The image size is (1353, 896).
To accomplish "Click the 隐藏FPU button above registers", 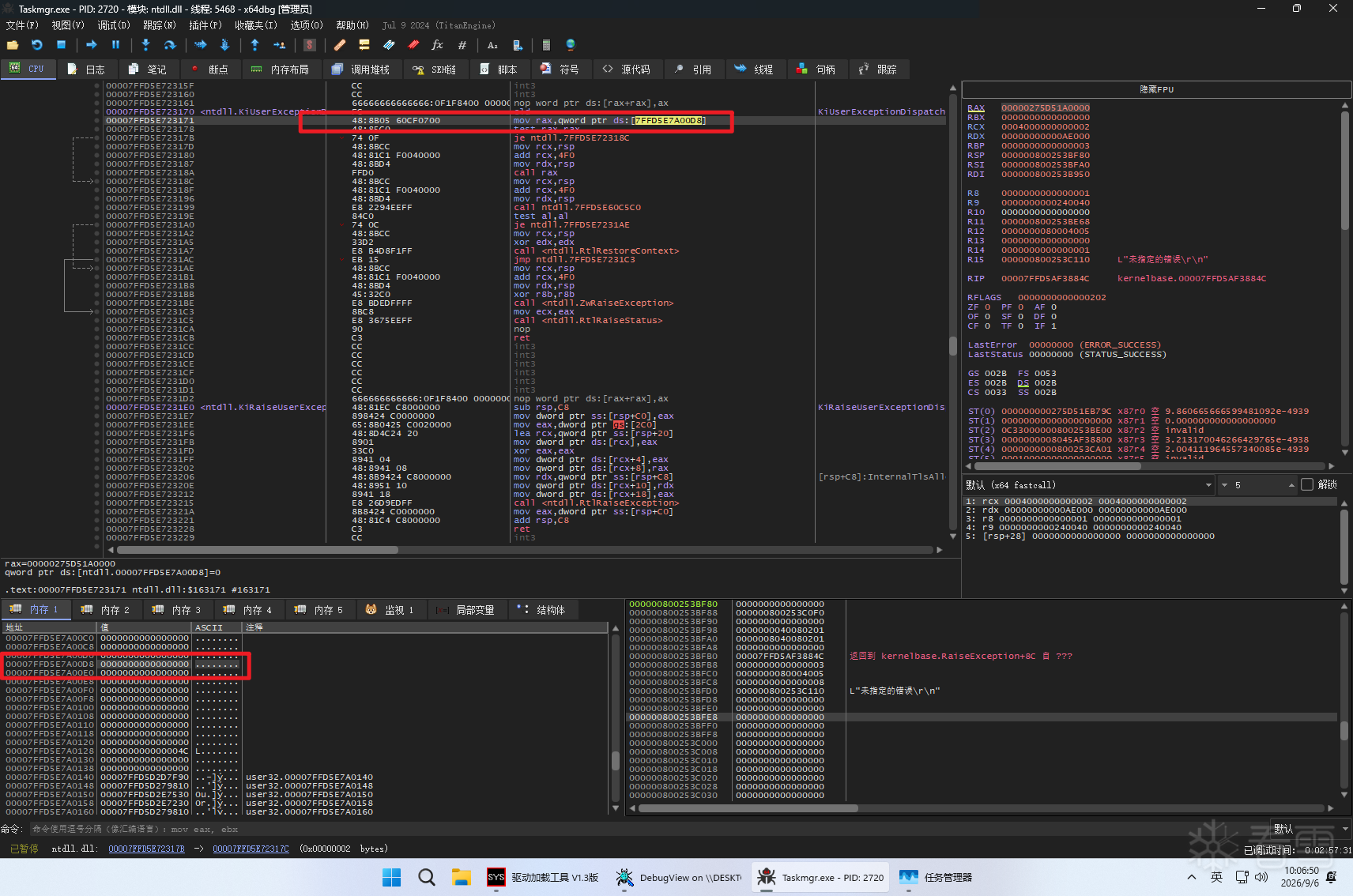I will click(1156, 89).
